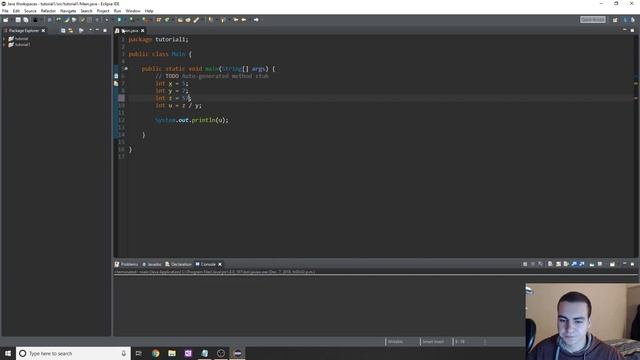
Task: Expand the tutorial1 project node
Action: point(4,44)
